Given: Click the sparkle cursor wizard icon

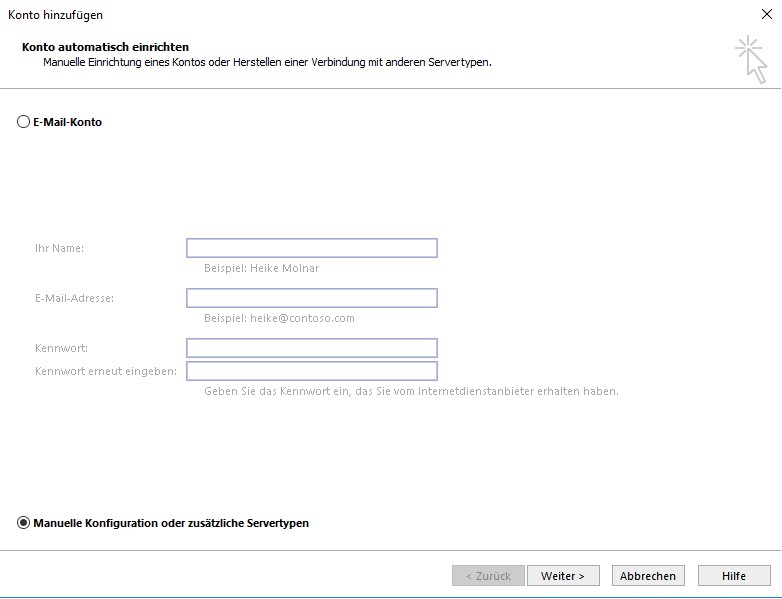Looking at the screenshot, I should click(750, 58).
